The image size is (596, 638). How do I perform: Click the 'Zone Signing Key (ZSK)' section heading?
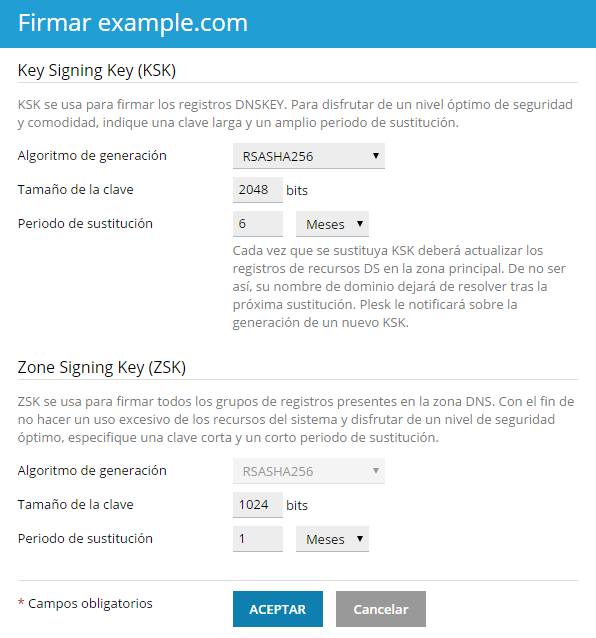[x=102, y=367]
